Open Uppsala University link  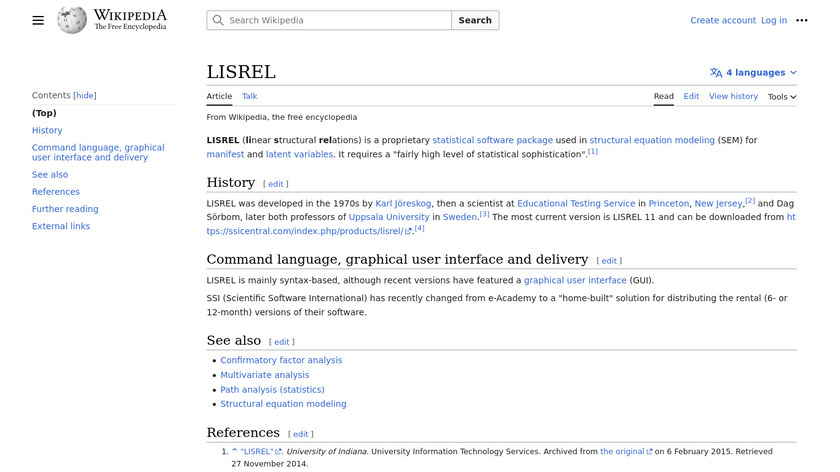point(389,217)
